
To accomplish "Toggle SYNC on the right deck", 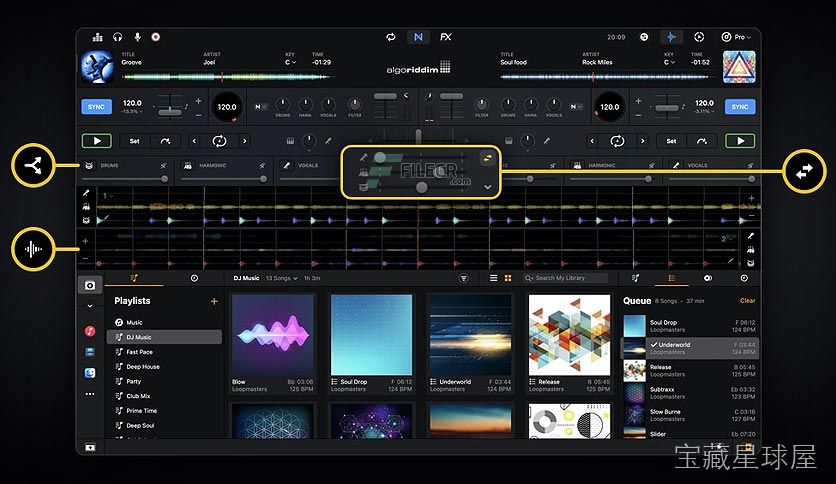I will [740, 107].
